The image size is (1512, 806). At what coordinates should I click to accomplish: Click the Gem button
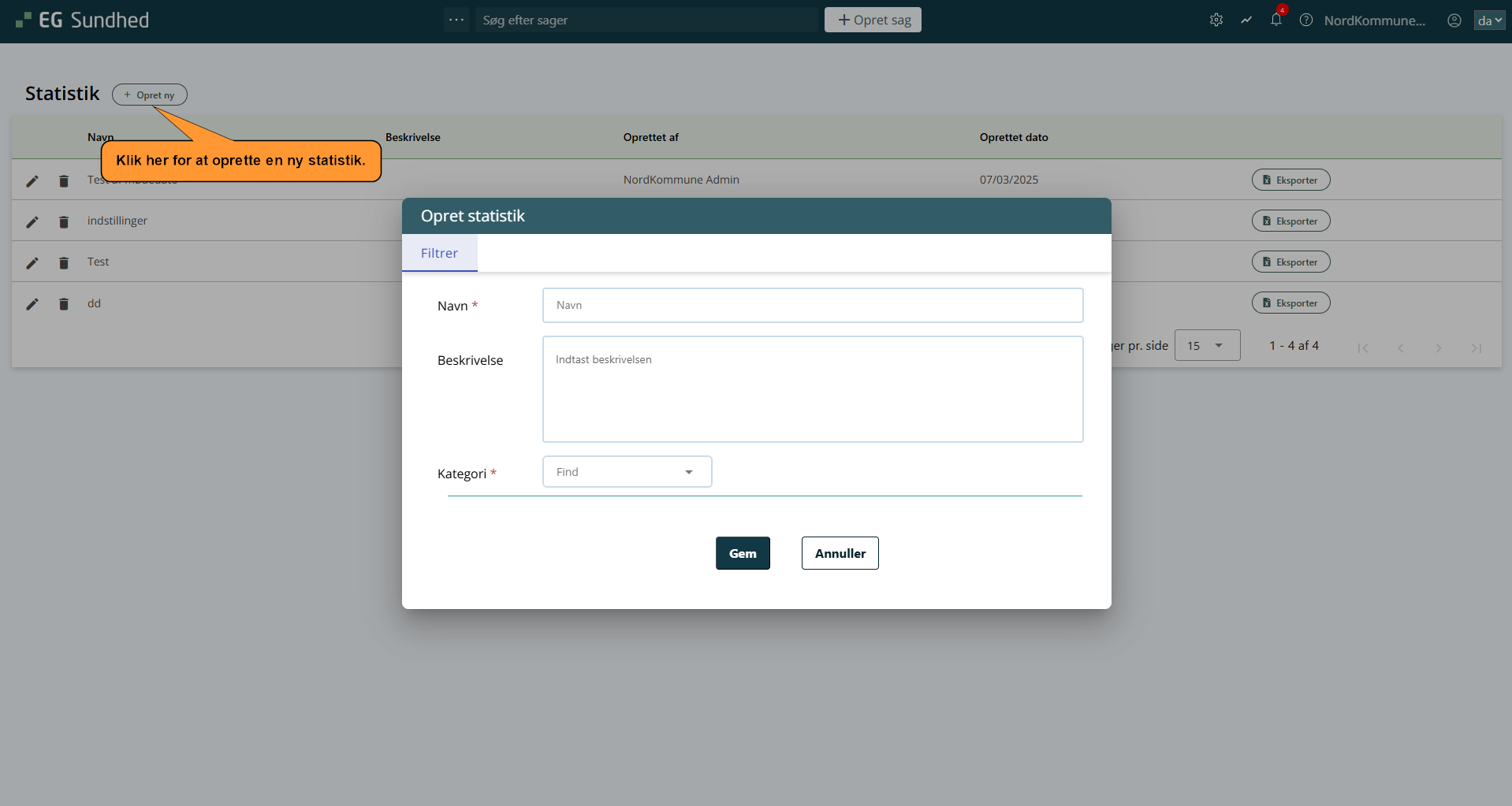(x=743, y=553)
